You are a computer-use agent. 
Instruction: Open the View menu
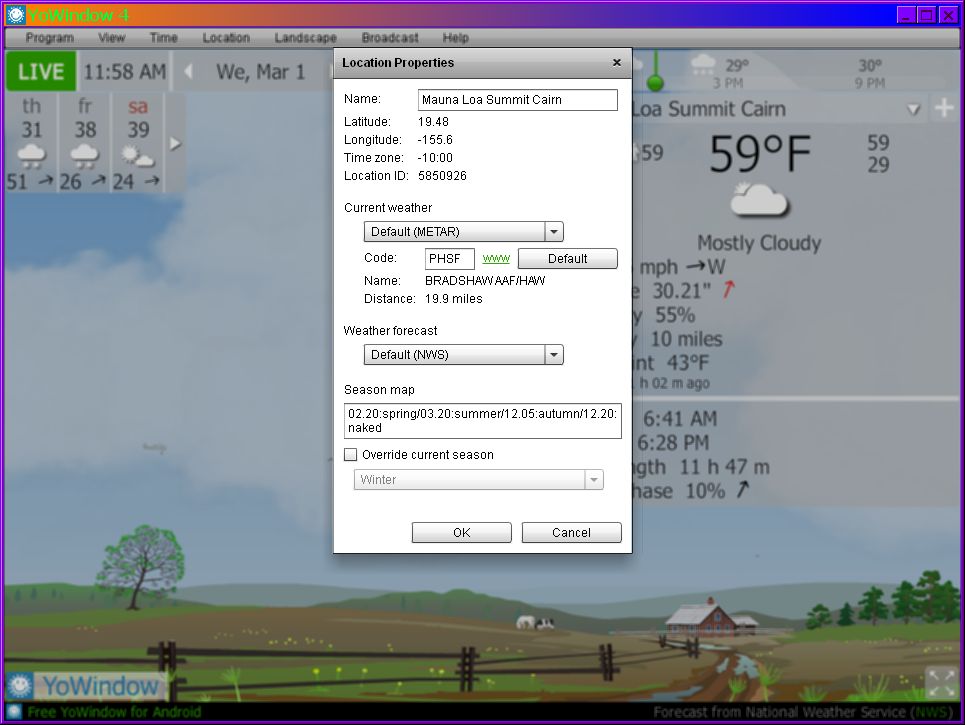tap(111, 38)
